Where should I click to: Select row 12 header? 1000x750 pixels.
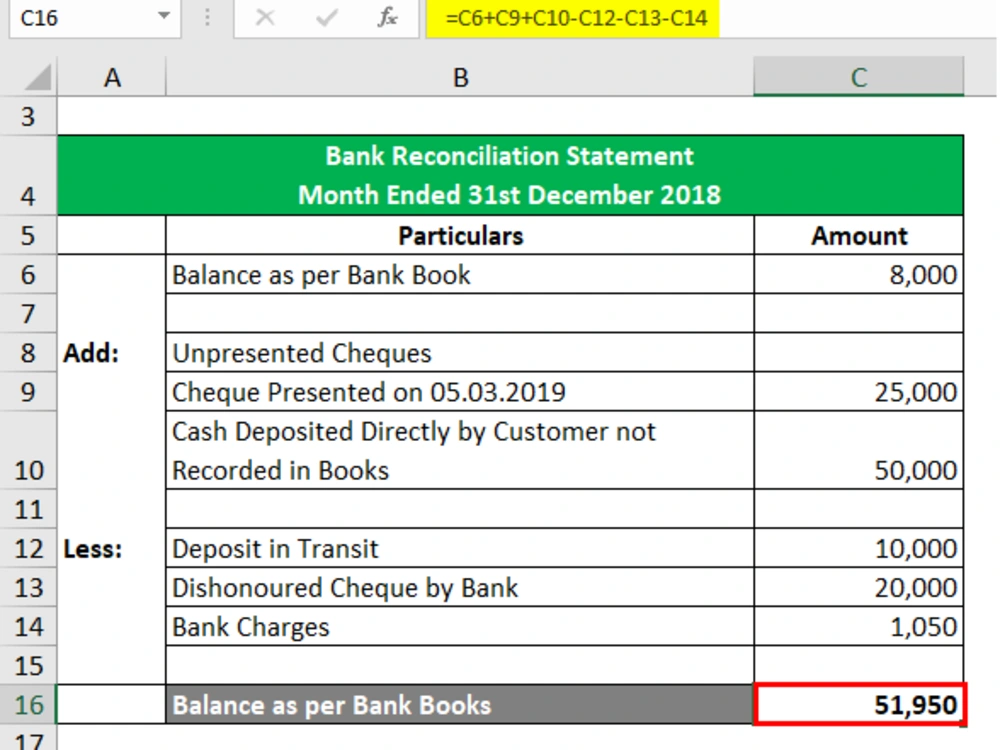(x=28, y=548)
